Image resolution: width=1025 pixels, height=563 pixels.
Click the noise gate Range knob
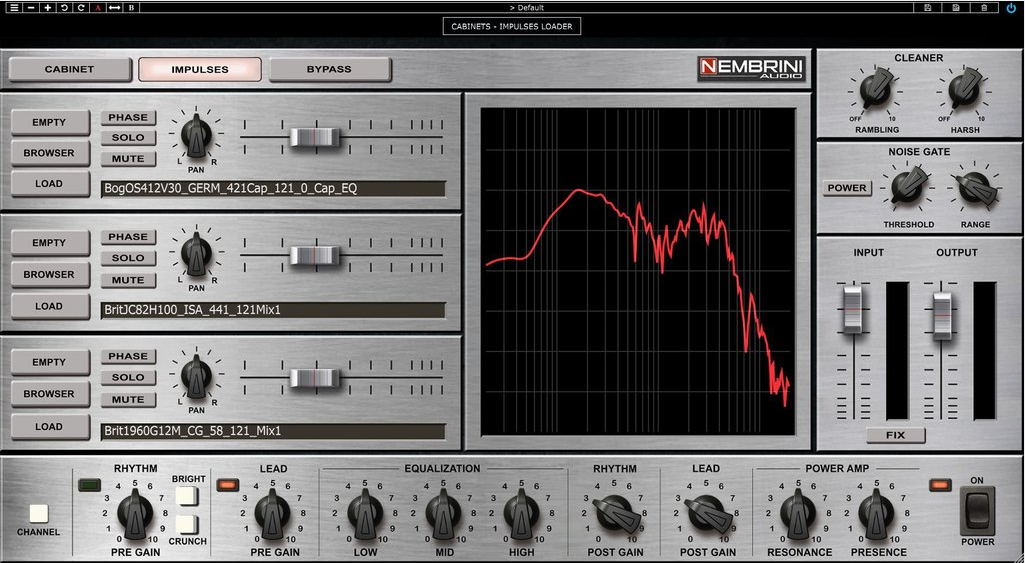pos(975,187)
